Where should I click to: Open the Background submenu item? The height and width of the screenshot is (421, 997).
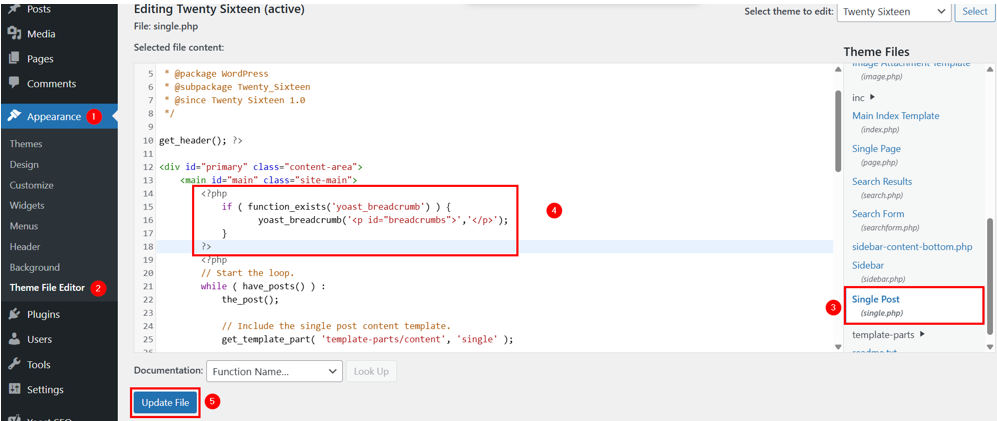coord(34,267)
